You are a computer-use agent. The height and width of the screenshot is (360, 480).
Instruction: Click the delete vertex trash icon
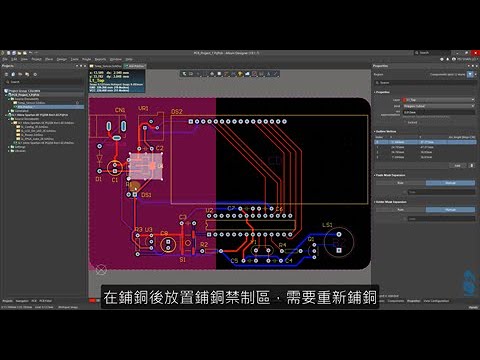(472, 166)
